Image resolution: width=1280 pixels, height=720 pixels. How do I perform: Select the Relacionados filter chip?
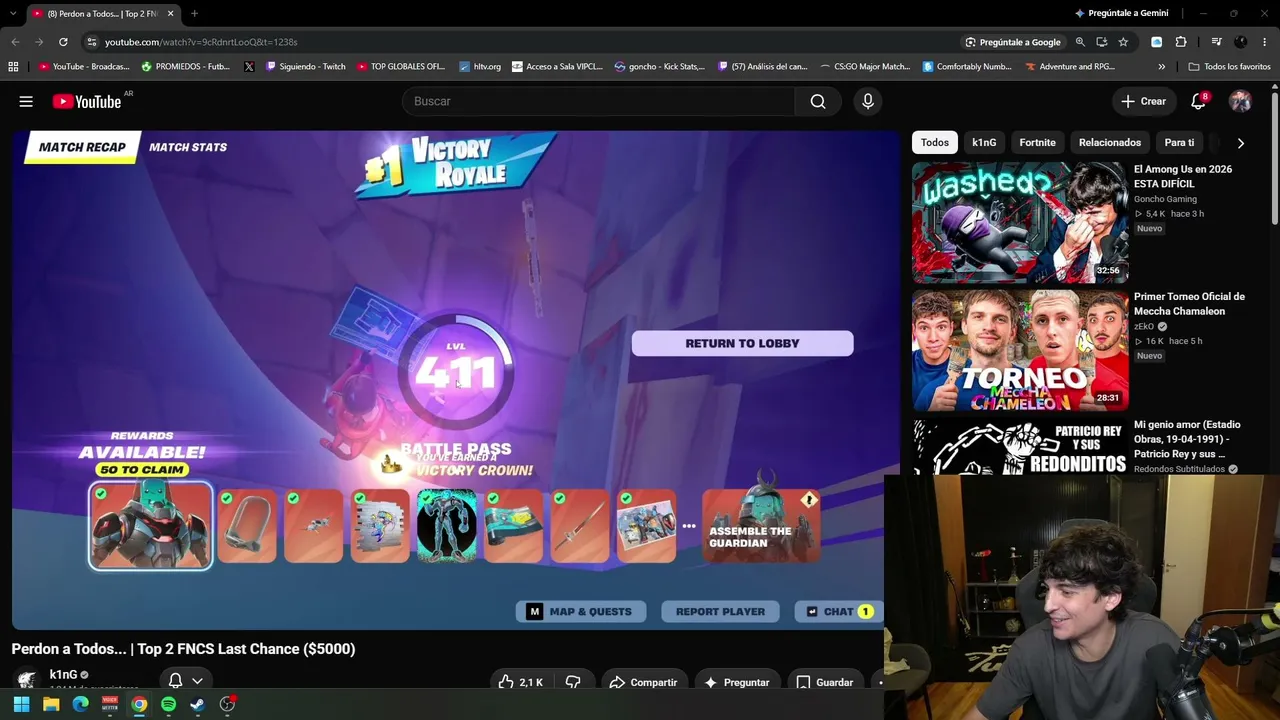(x=1110, y=143)
